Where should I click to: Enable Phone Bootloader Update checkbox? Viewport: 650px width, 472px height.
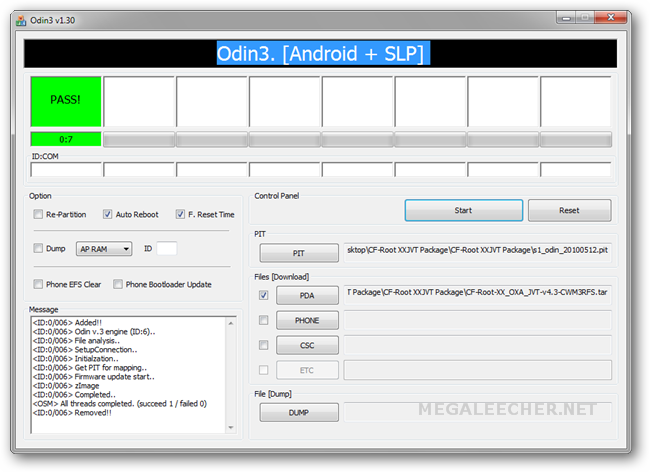[118, 284]
